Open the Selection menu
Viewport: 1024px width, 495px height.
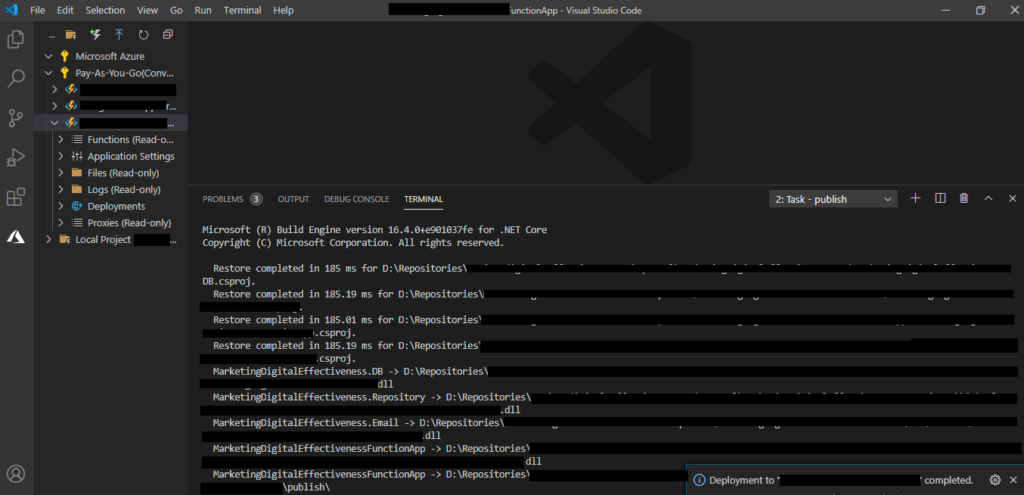[x=105, y=10]
